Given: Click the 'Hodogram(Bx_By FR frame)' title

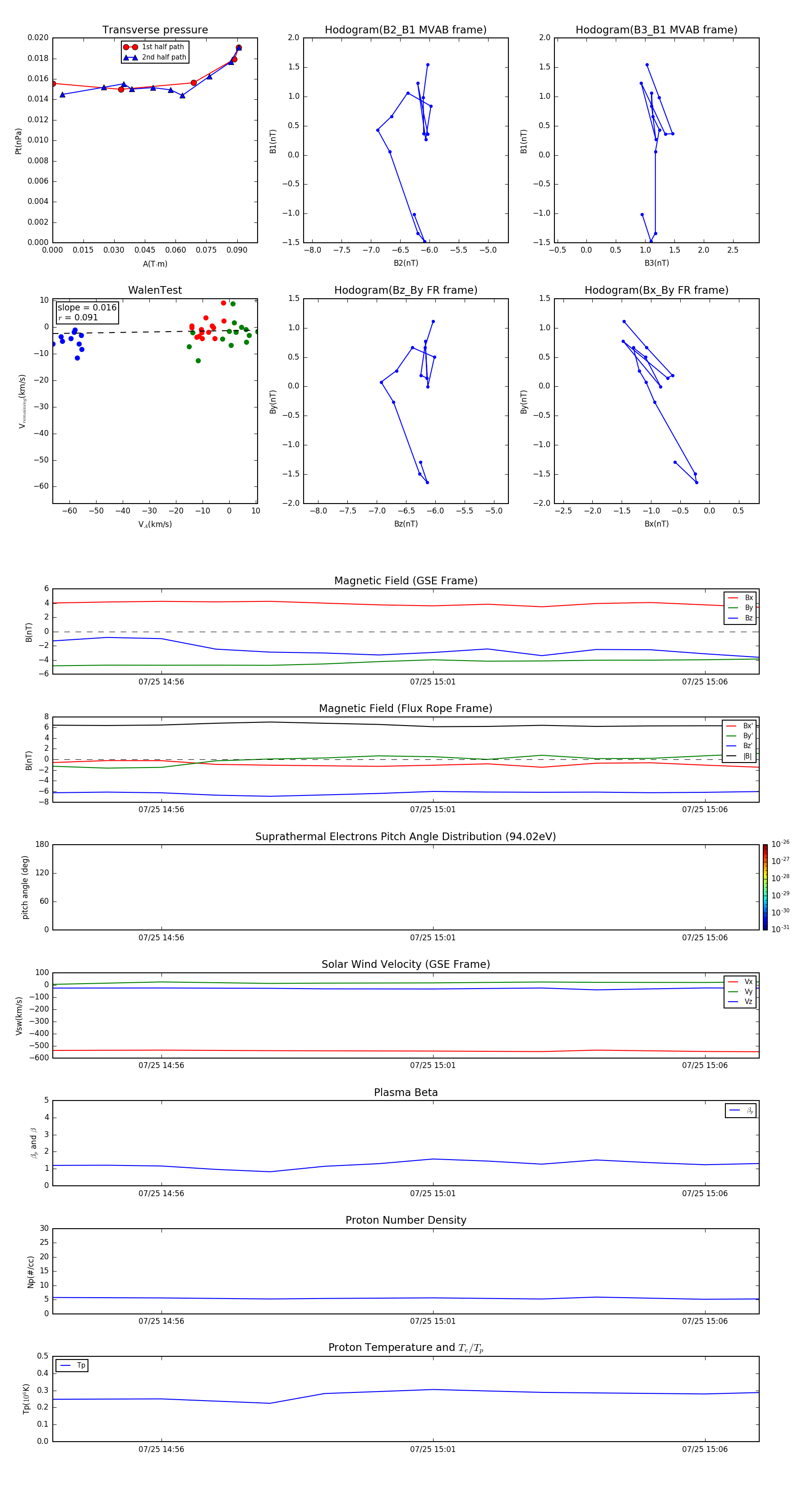Looking at the screenshot, I should [x=656, y=290].
